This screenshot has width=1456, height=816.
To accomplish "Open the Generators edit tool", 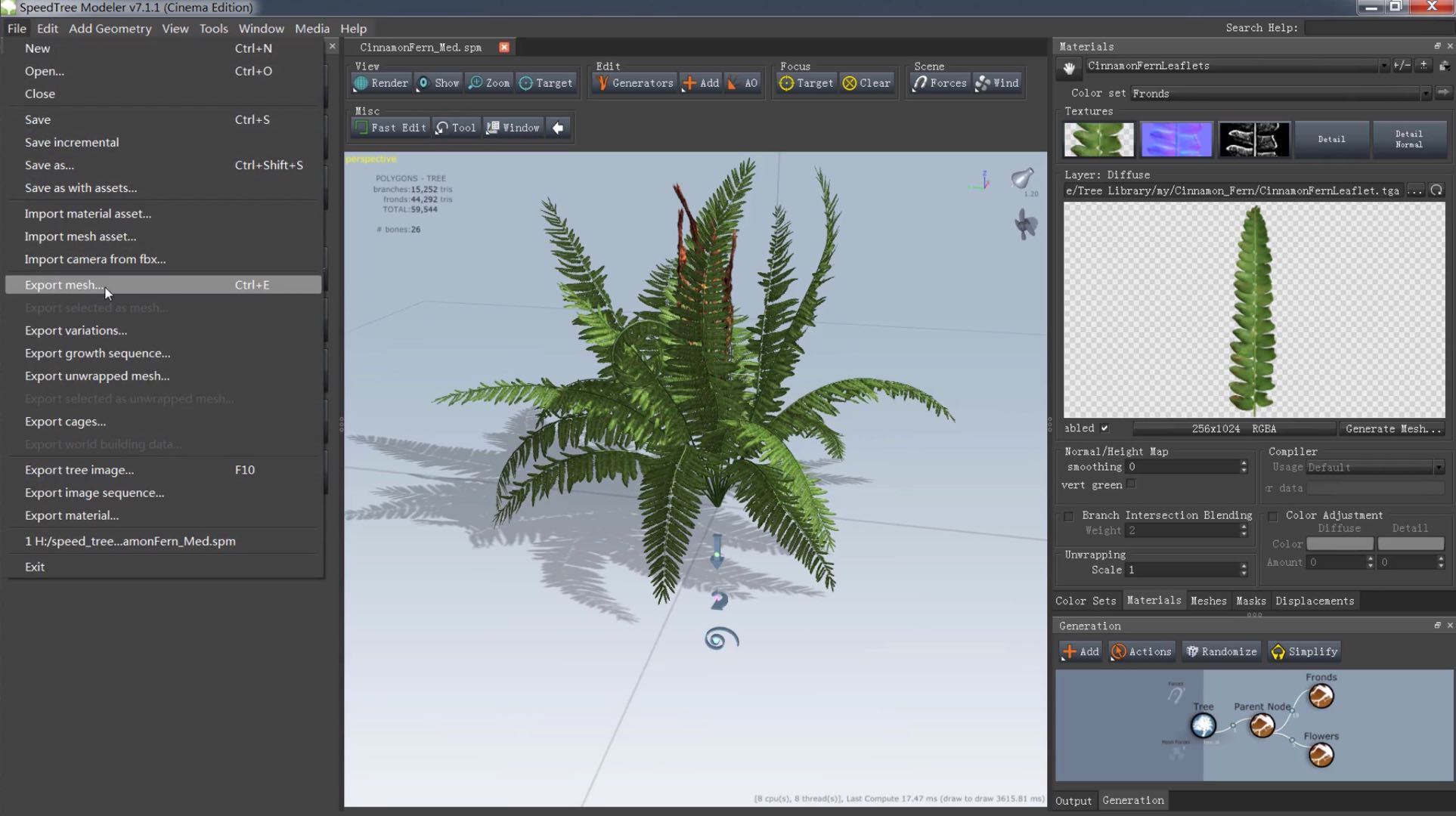I will (634, 83).
